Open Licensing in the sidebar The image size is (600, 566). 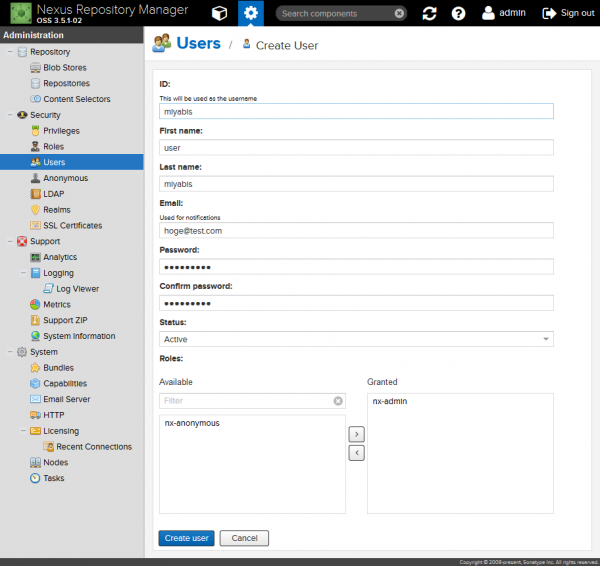coord(61,431)
